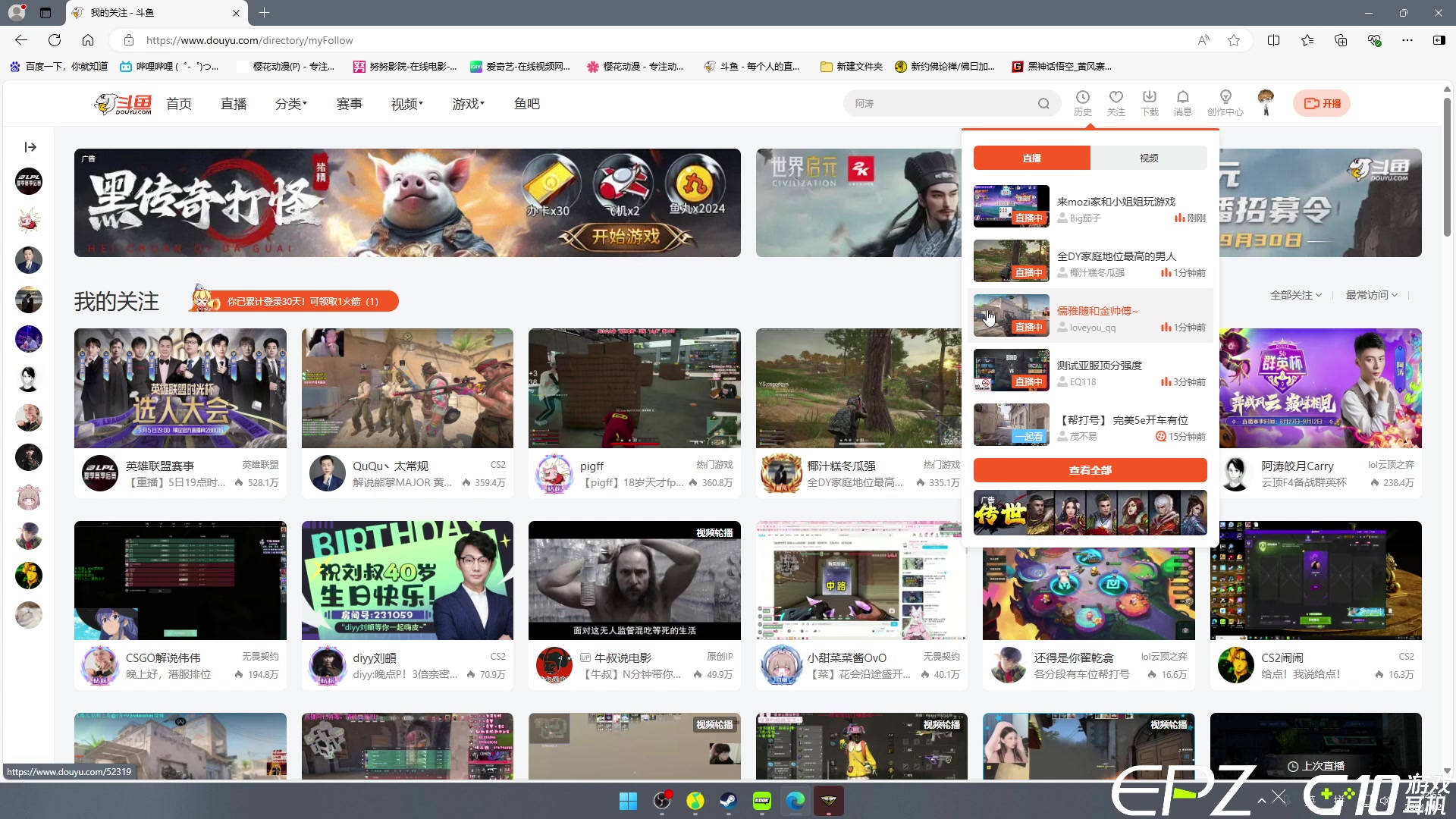Click the 开播 start streaming button
The height and width of the screenshot is (819, 1456).
[1322, 104]
